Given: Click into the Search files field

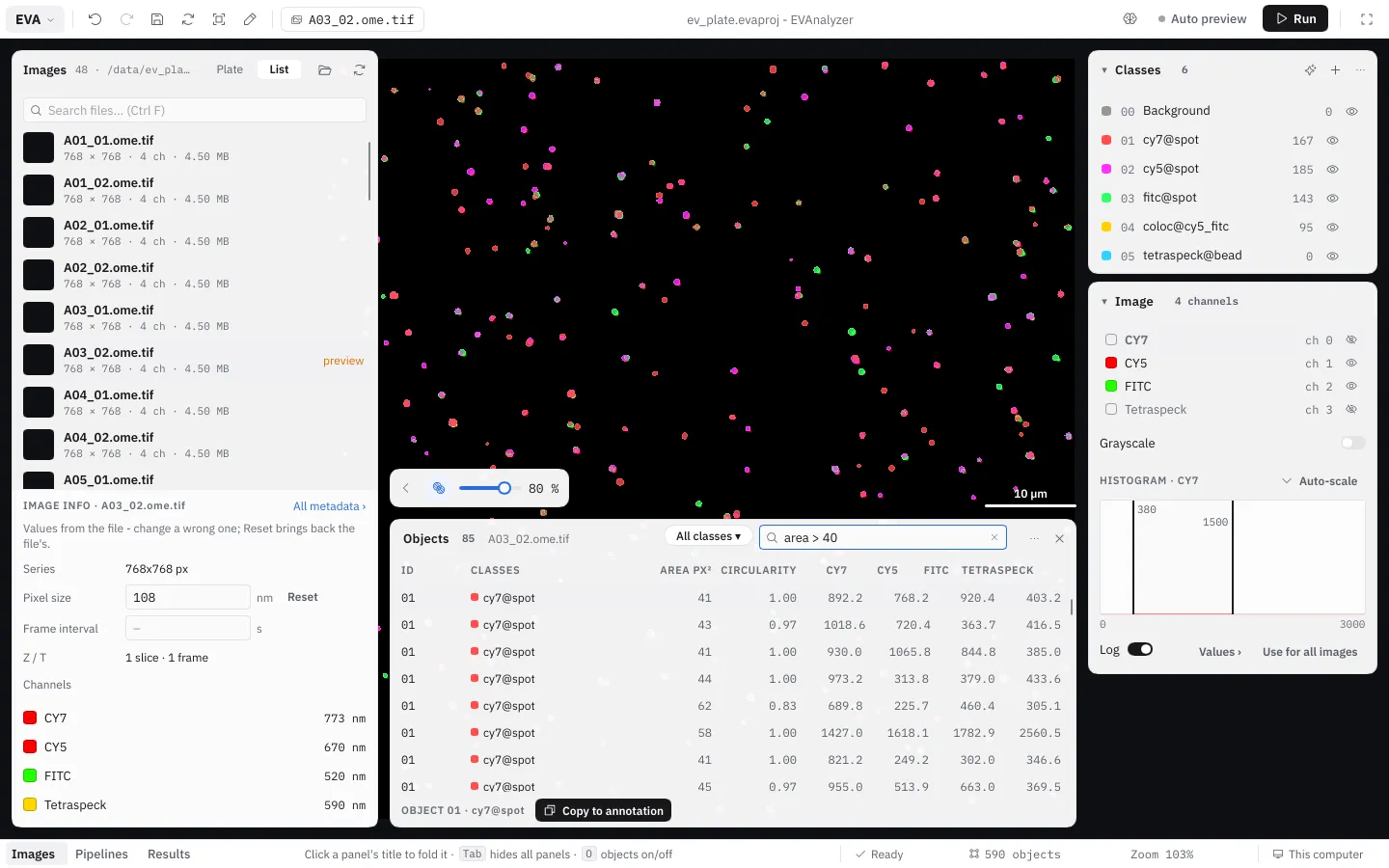Looking at the screenshot, I should [195, 110].
